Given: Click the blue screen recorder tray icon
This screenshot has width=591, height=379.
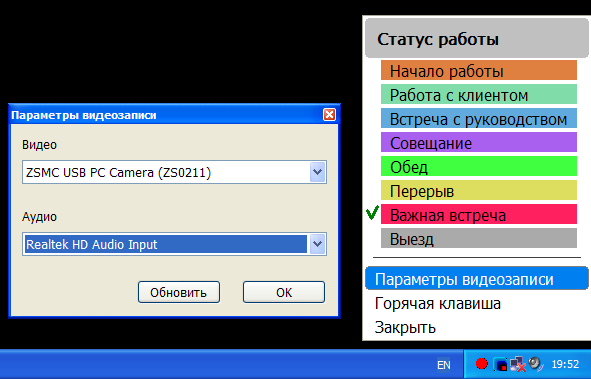Looking at the screenshot, I should (x=501, y=364).
